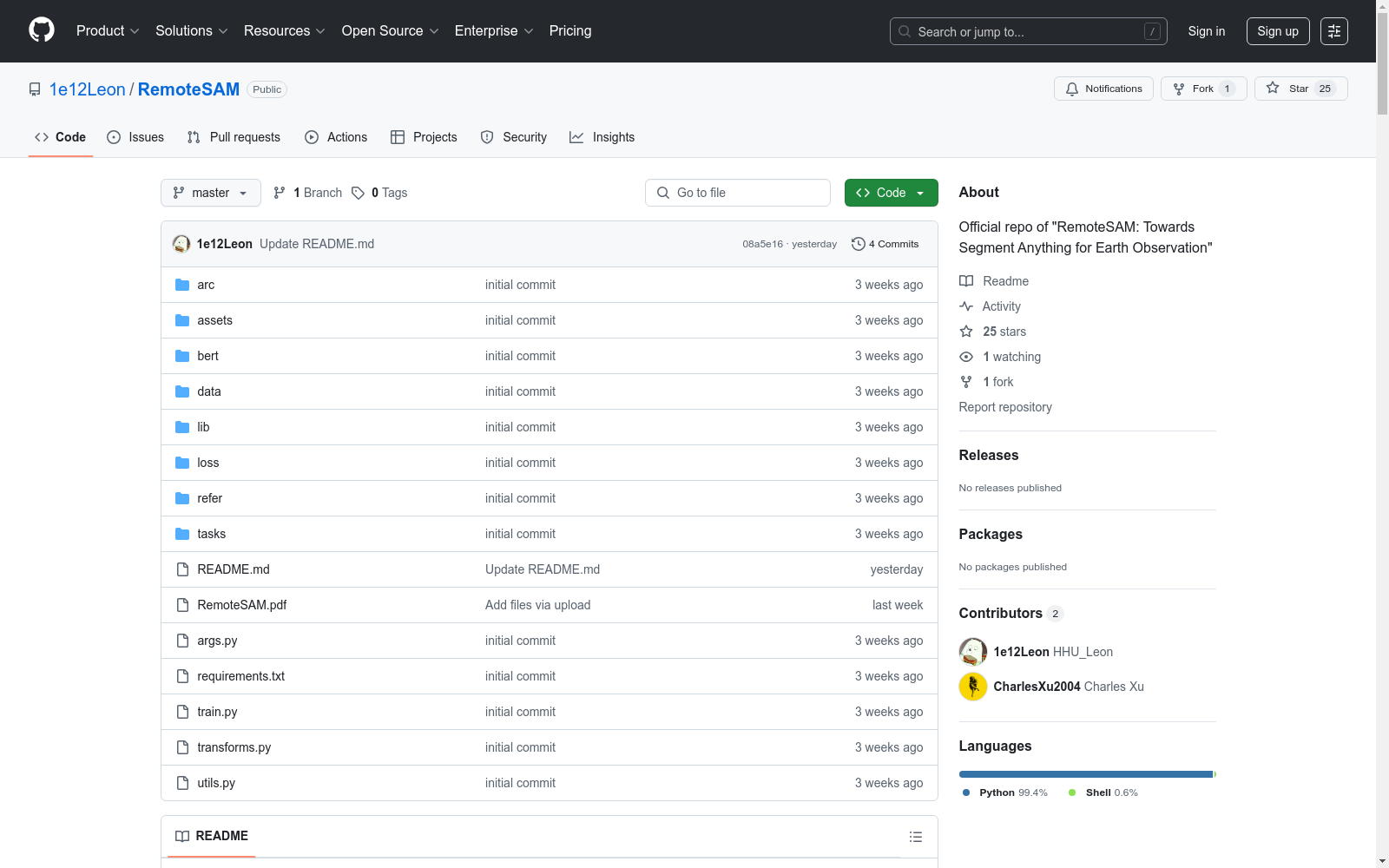Open the master branch selector
Screen dimensions: 1389x868
coord(211,193)
